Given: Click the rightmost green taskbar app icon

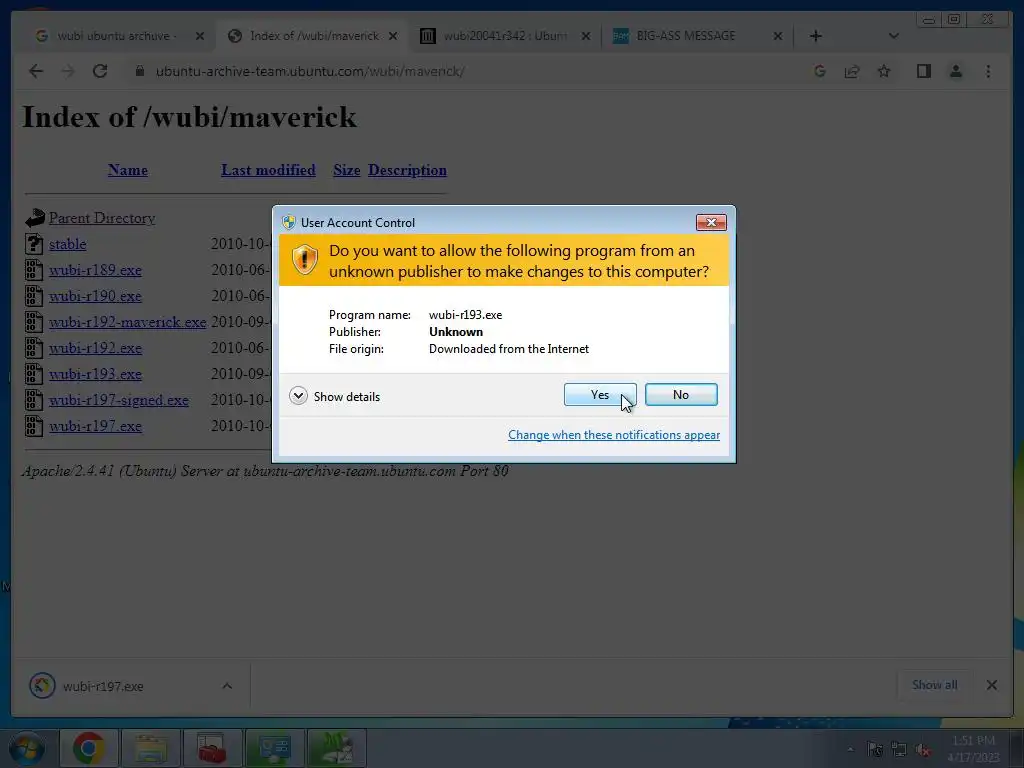Looking at the screenshot, I should click(x=337, y=748).
